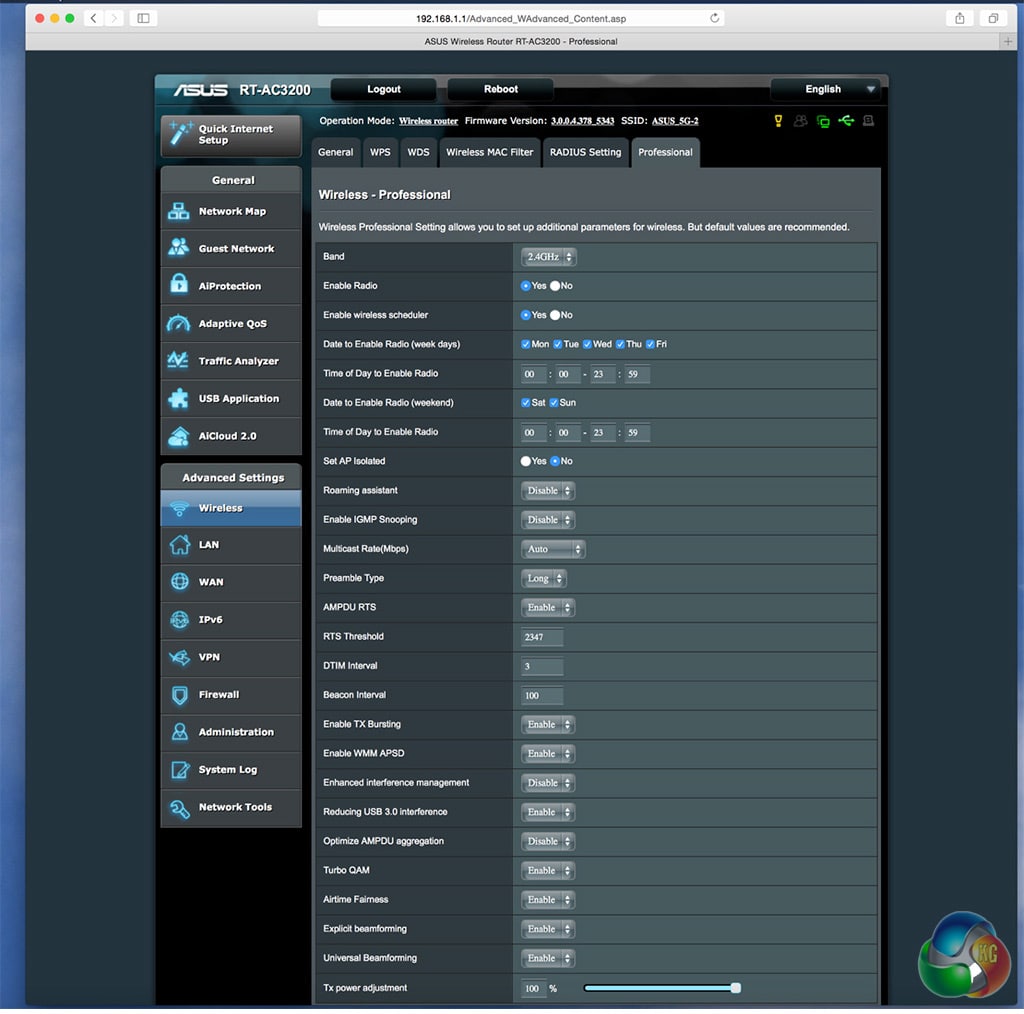Toggle the Safari sidebar button
The height and width of the screenshot is (1014, 1024).
point(144,18)
